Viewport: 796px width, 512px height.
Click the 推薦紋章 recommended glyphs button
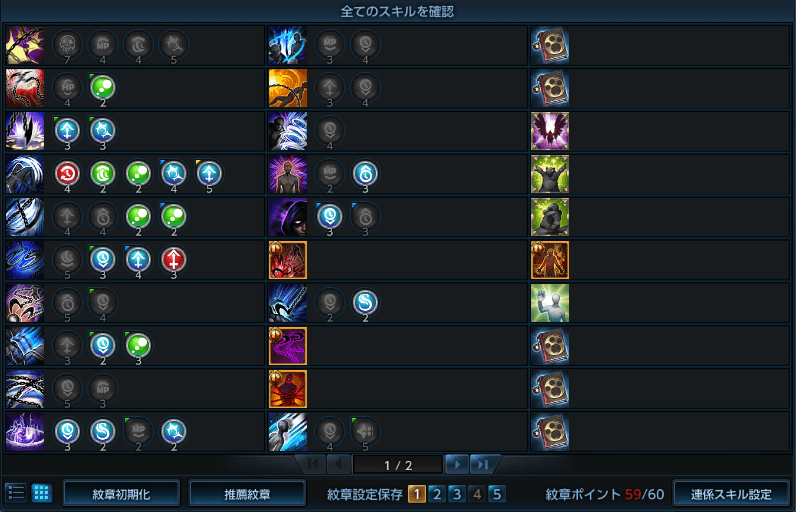pyautogui.click(x=247, y=494)
